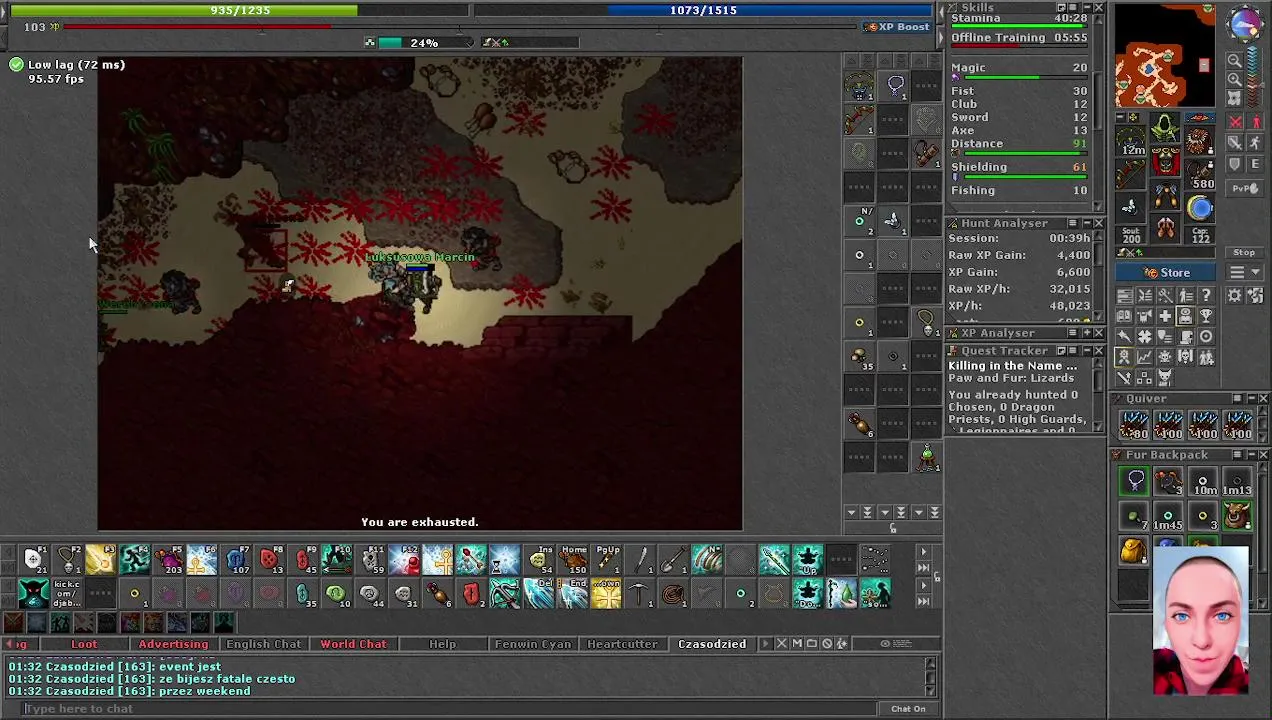This screenshot has width=1272, height=720.
Task: Minimize the Skills panel
Action: point(1087,7)
